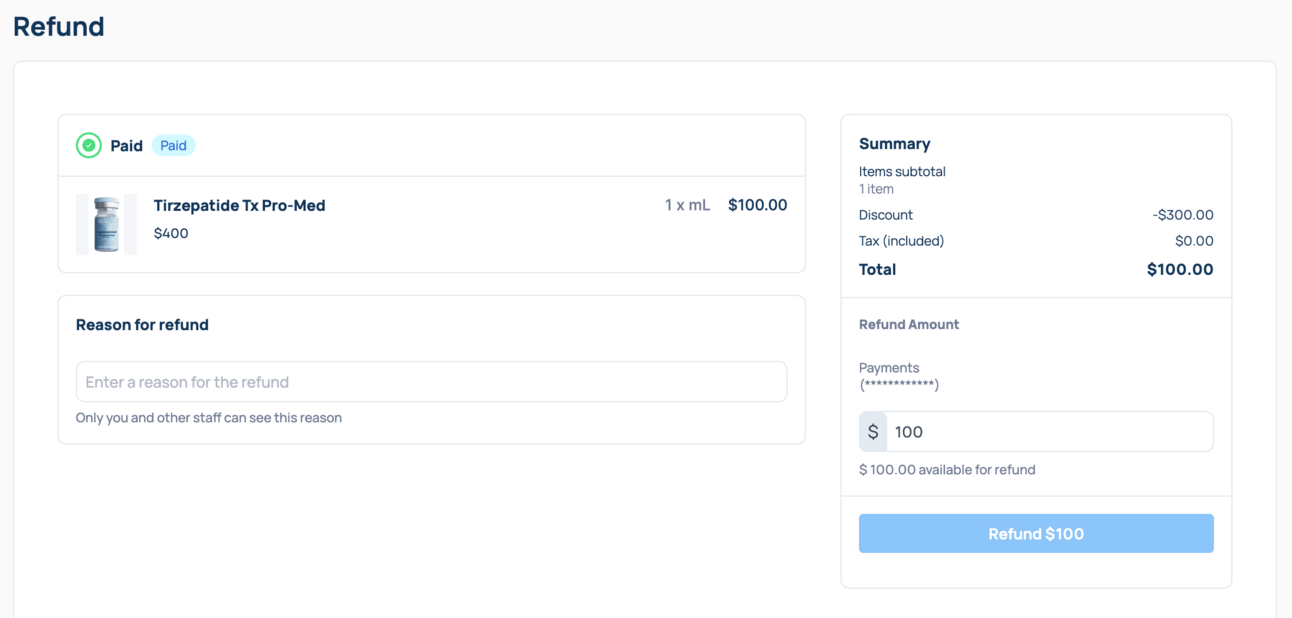Click the refund amount input field

pos(1048,432)
